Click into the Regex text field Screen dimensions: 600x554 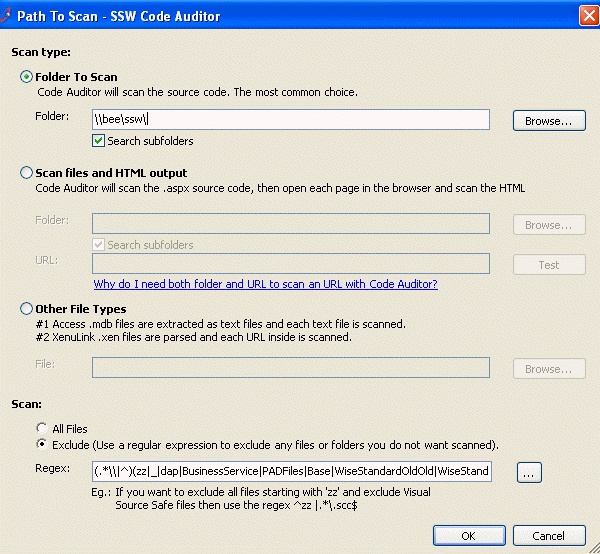pyautogui.click(x=290, y=471)
